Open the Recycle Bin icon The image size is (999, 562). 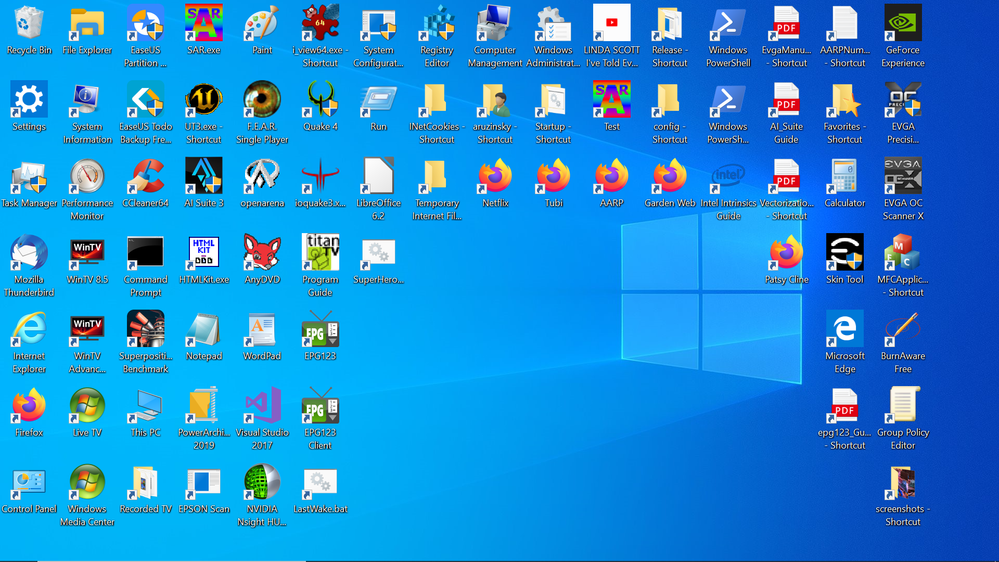29,23
